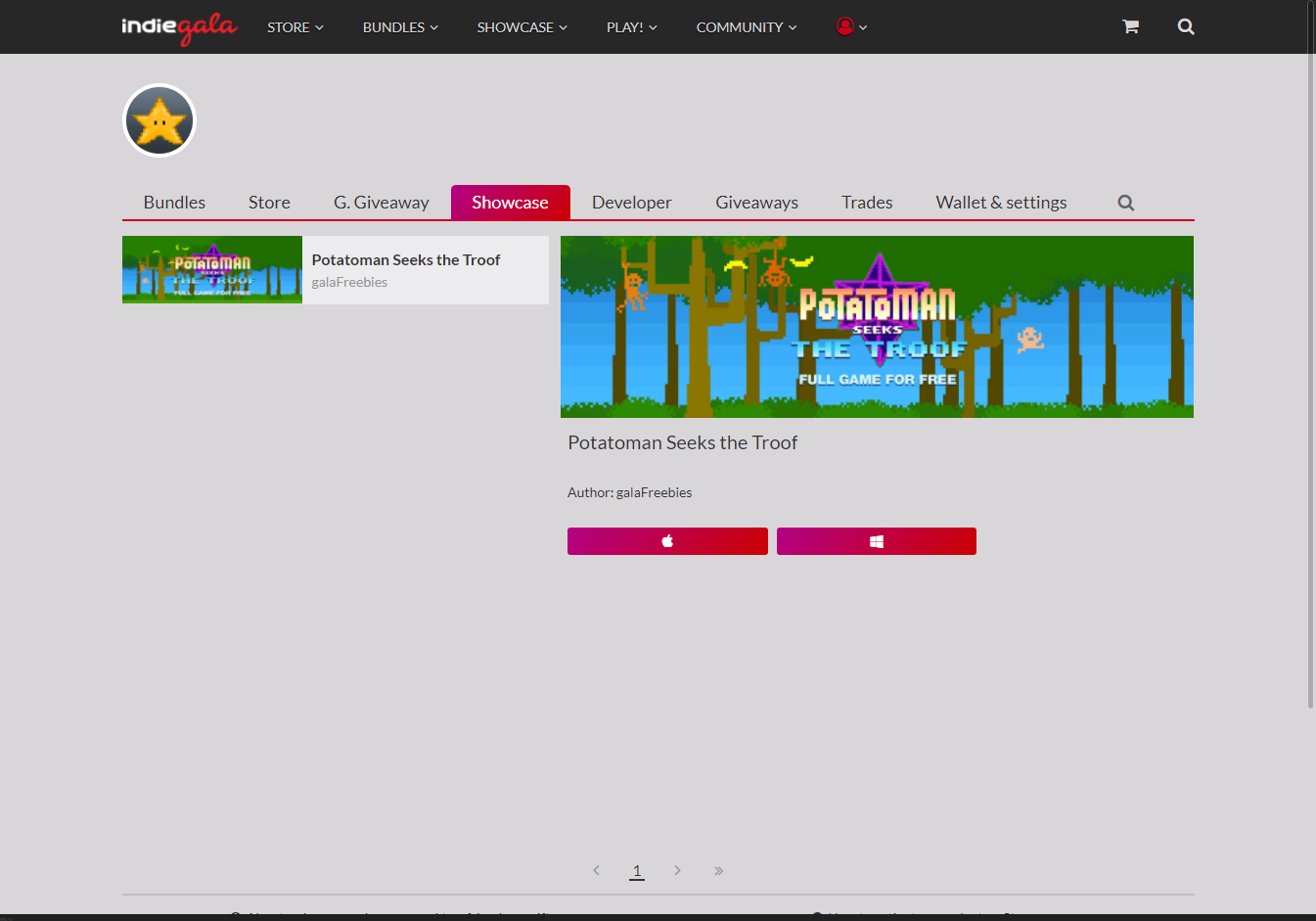Select Potatoman Seeks the Troof list entry title
The height and width of the screenshot is (921, 1316).
pos(406,259)
